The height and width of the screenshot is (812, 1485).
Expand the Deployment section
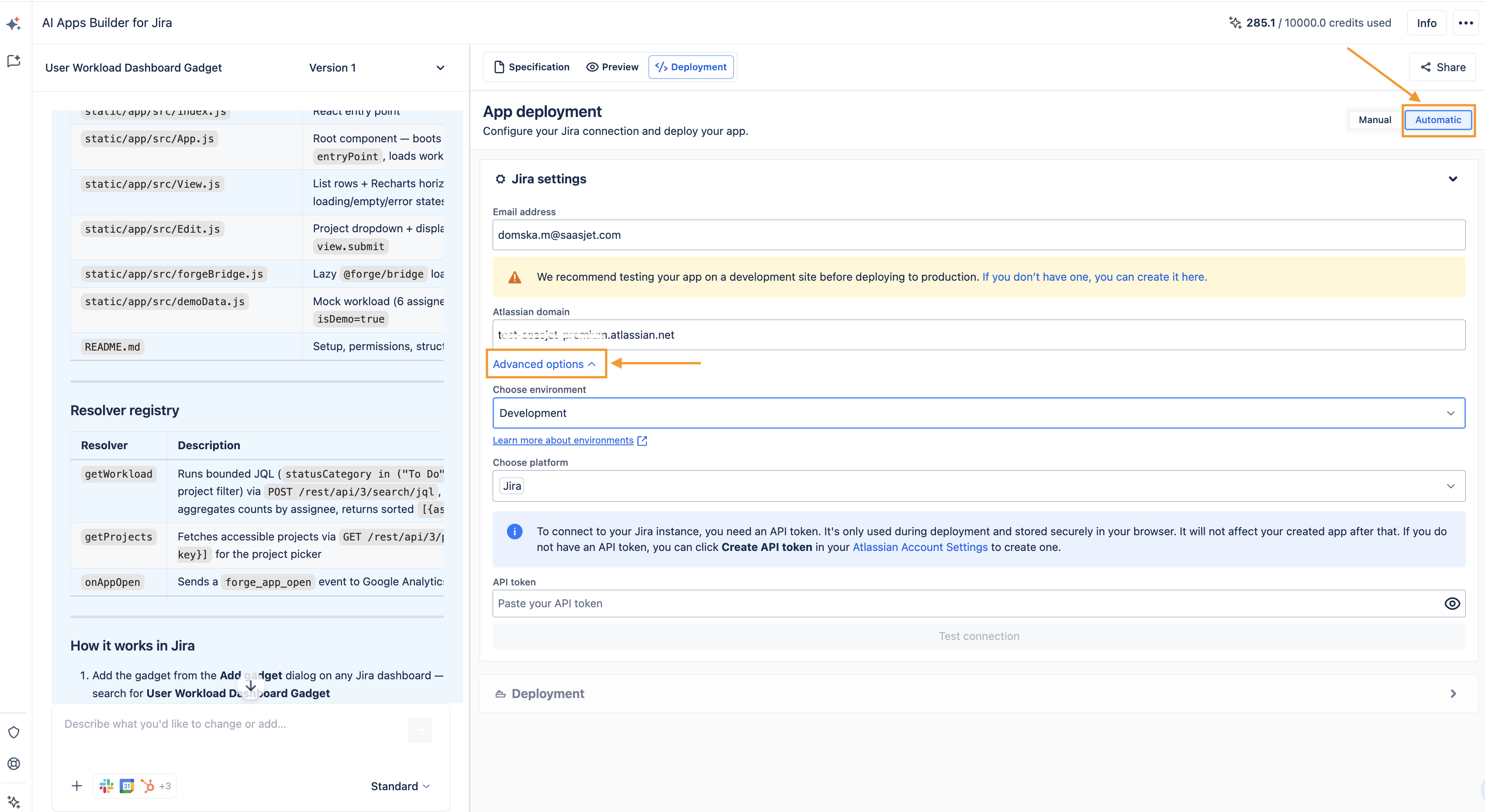pyautogui.click(x=978, y=694)
